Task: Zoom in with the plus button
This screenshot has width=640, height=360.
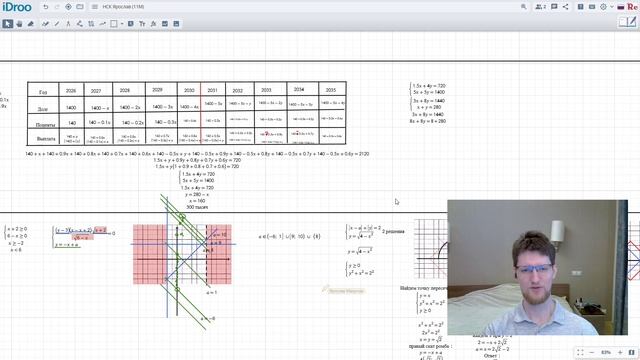Action: (x=620, y=352)
